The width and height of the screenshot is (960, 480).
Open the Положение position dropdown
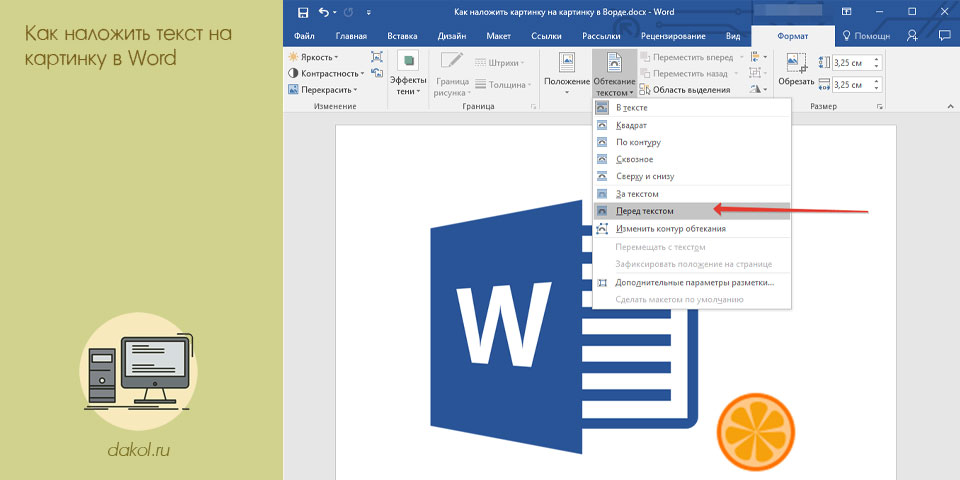point(567,73)
